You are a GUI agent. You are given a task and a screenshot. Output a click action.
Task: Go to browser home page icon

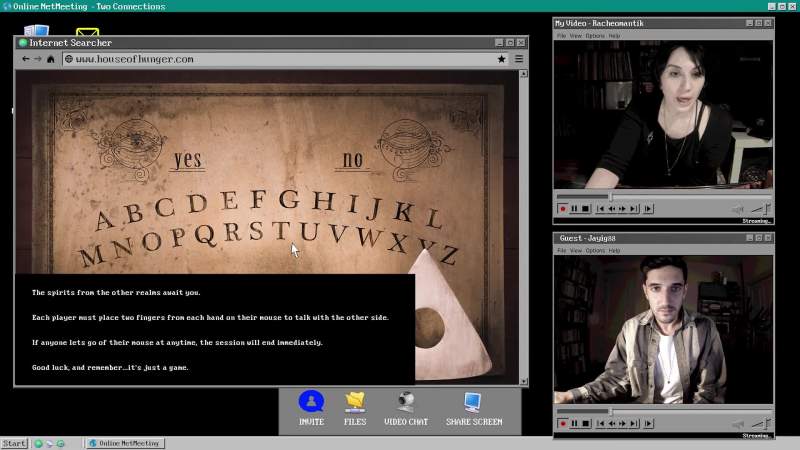pyautogui.click(x=51, y=59)
